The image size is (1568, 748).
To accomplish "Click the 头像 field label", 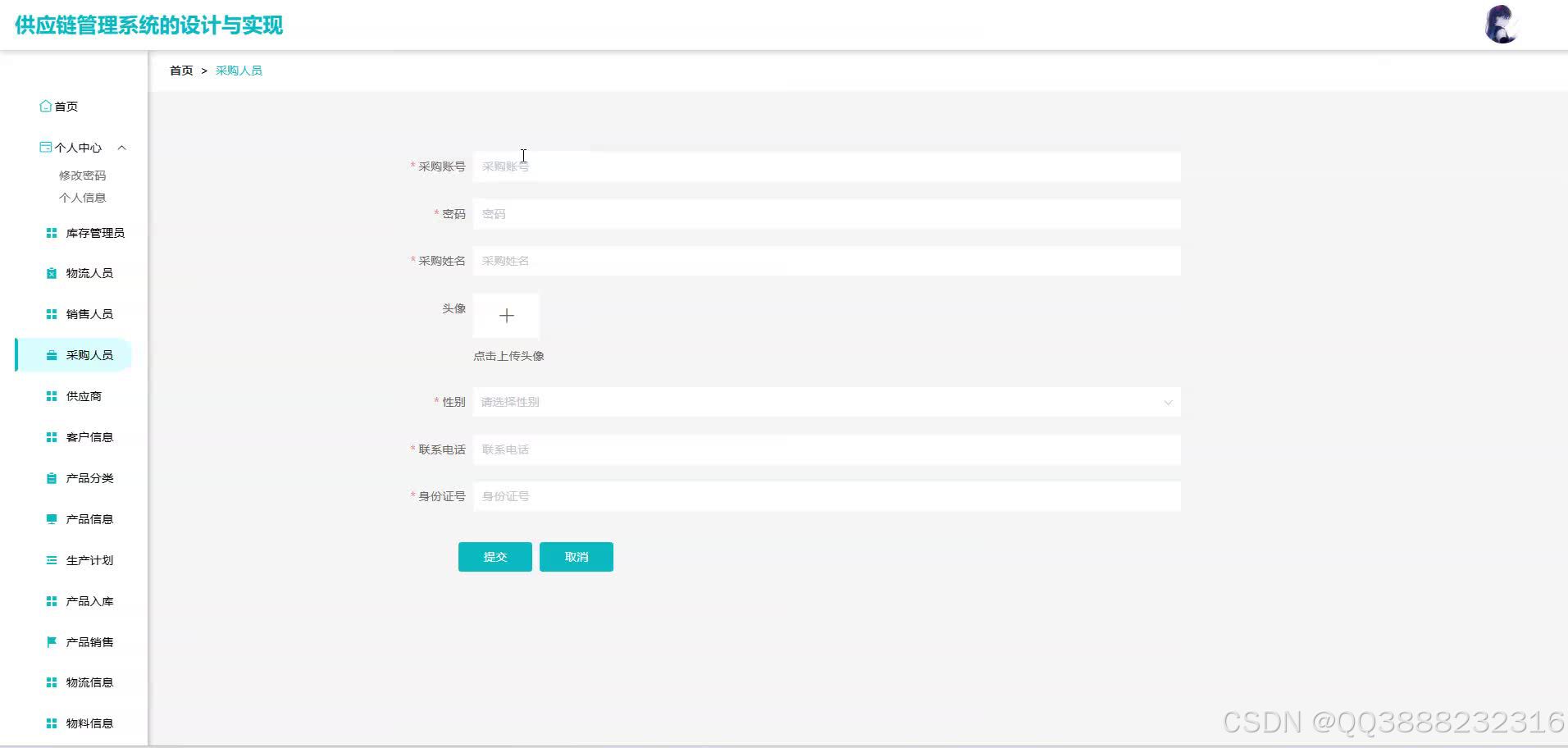I will [x=454, y=308].
